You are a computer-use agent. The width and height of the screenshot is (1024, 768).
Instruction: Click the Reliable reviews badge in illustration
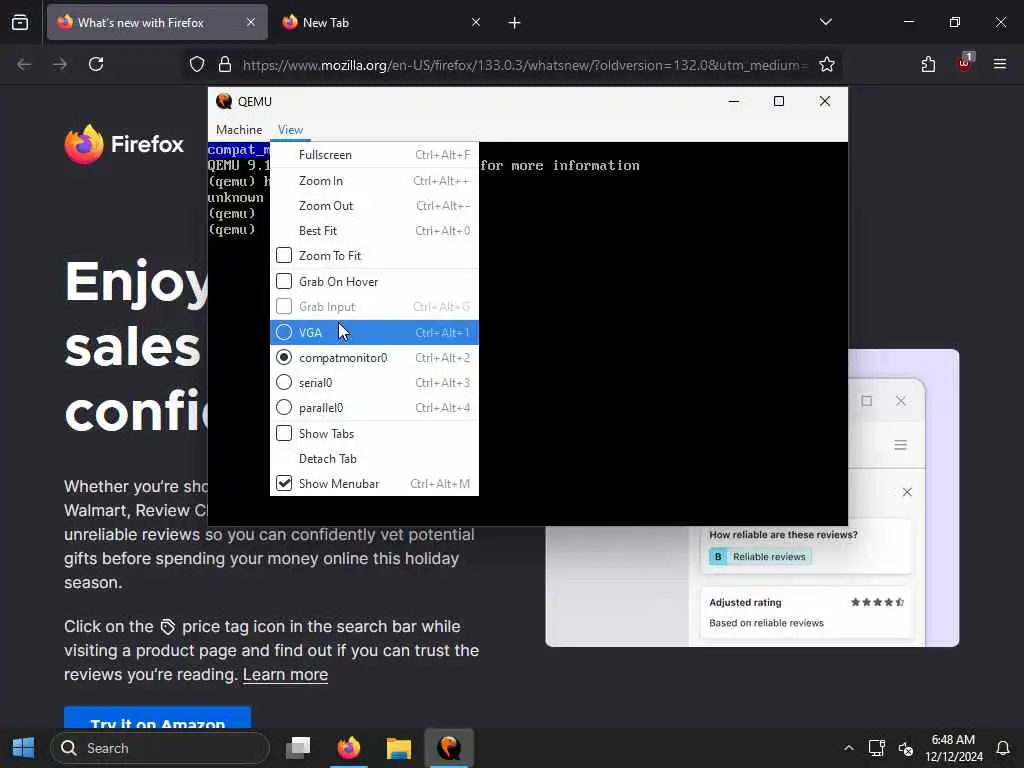(x=761, y=556)
